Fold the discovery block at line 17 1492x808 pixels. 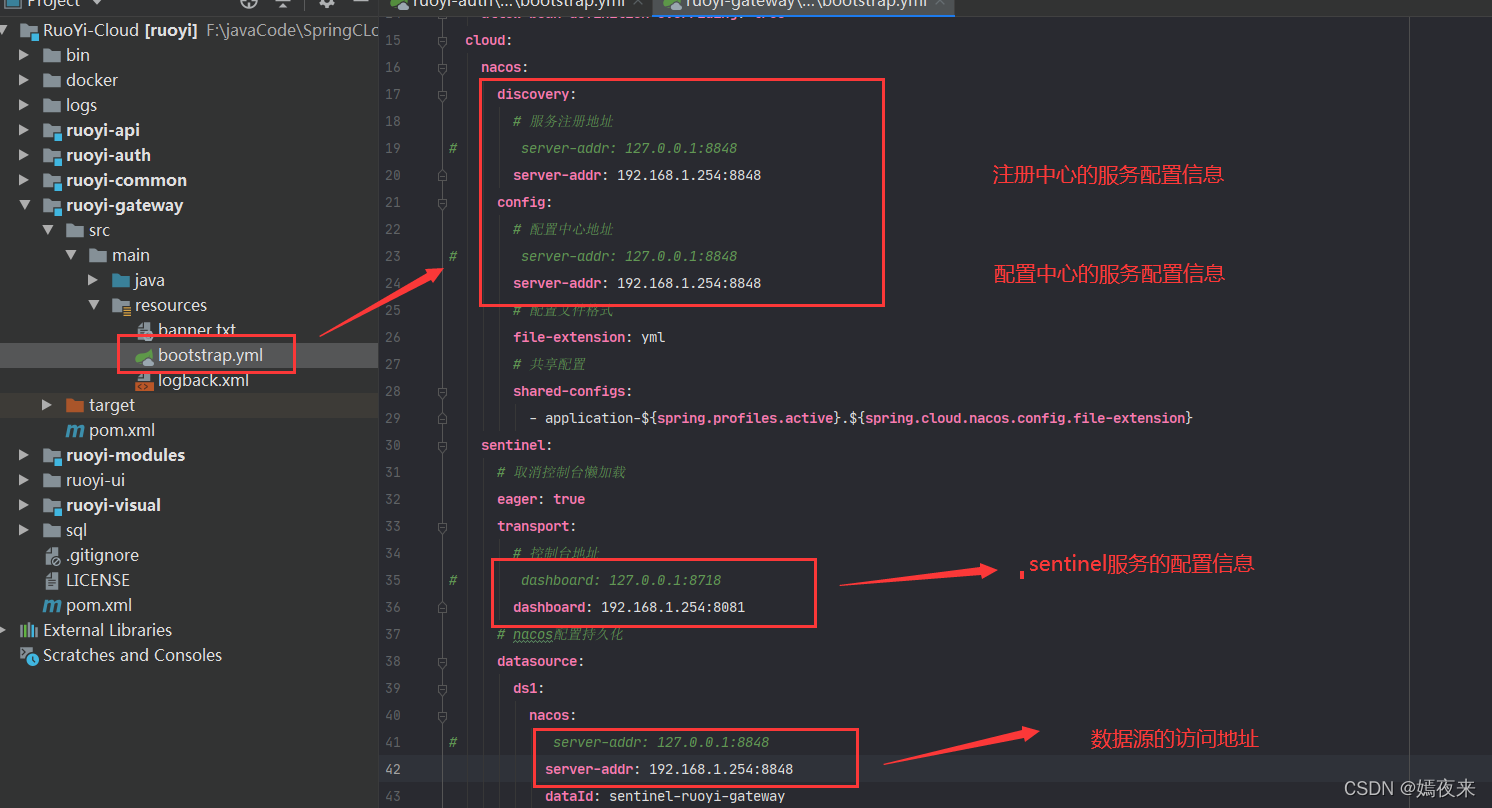[441, 95]
